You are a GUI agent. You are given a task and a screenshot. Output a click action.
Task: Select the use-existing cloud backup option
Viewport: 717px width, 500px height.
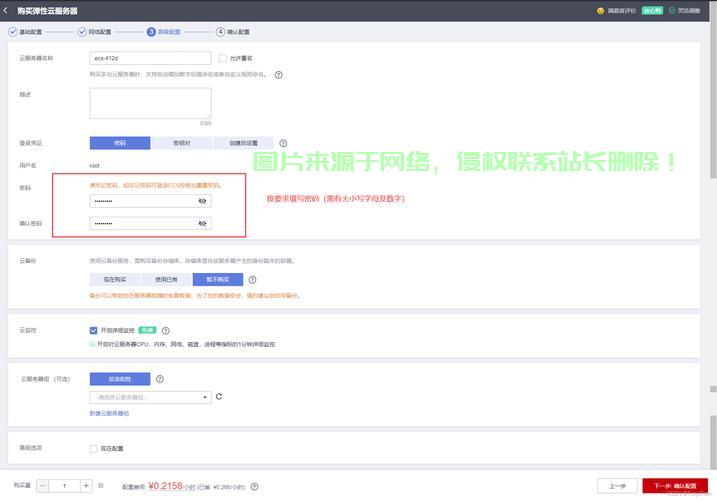pyautogui.click(x=166, y=280)
